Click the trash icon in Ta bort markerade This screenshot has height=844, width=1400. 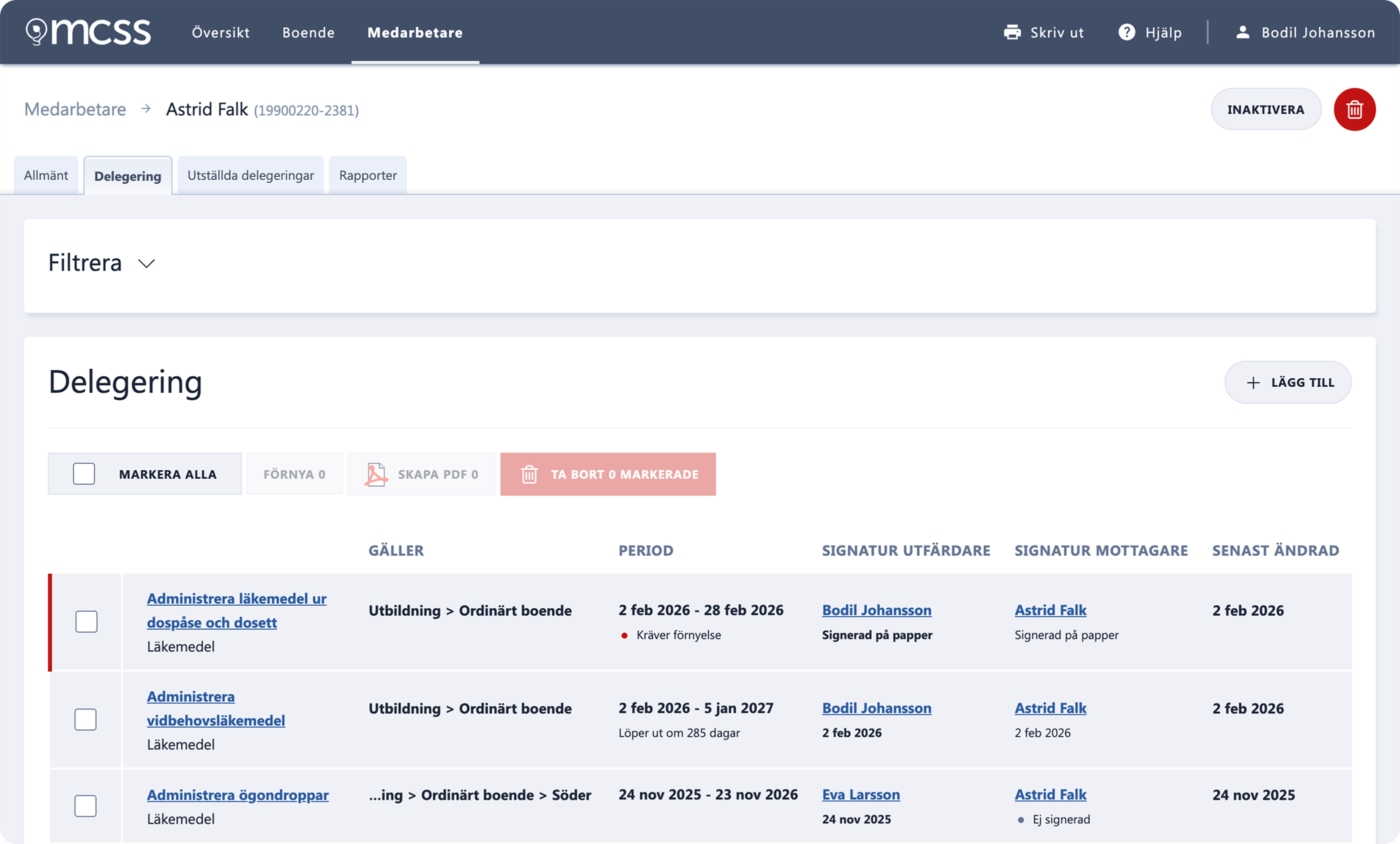click(529, 474)
